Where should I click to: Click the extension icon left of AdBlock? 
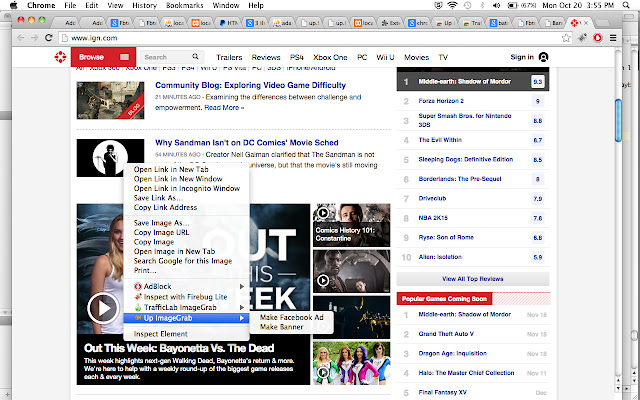tap(582, 38)
